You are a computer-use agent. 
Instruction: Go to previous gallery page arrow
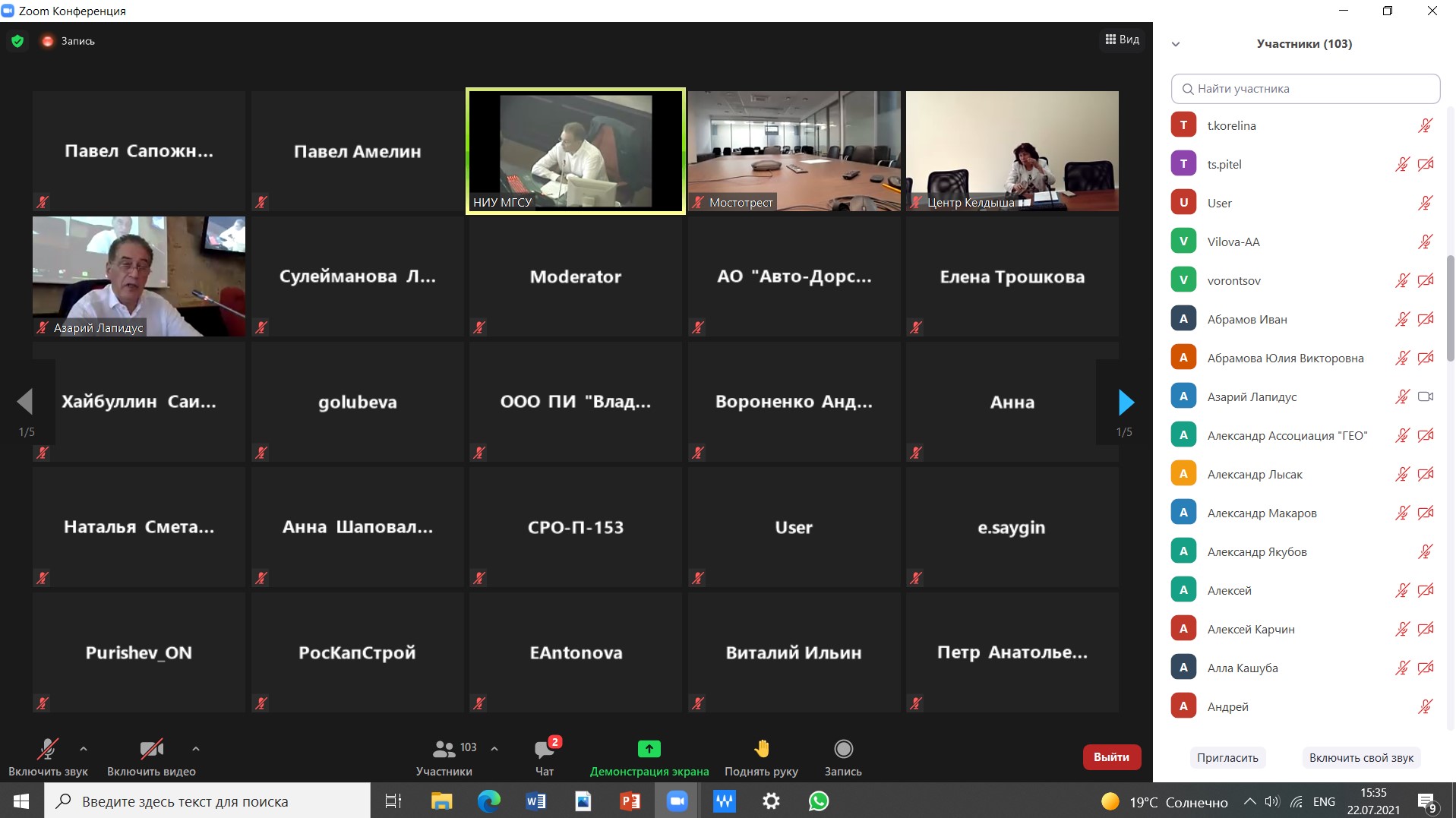(24, 402)
